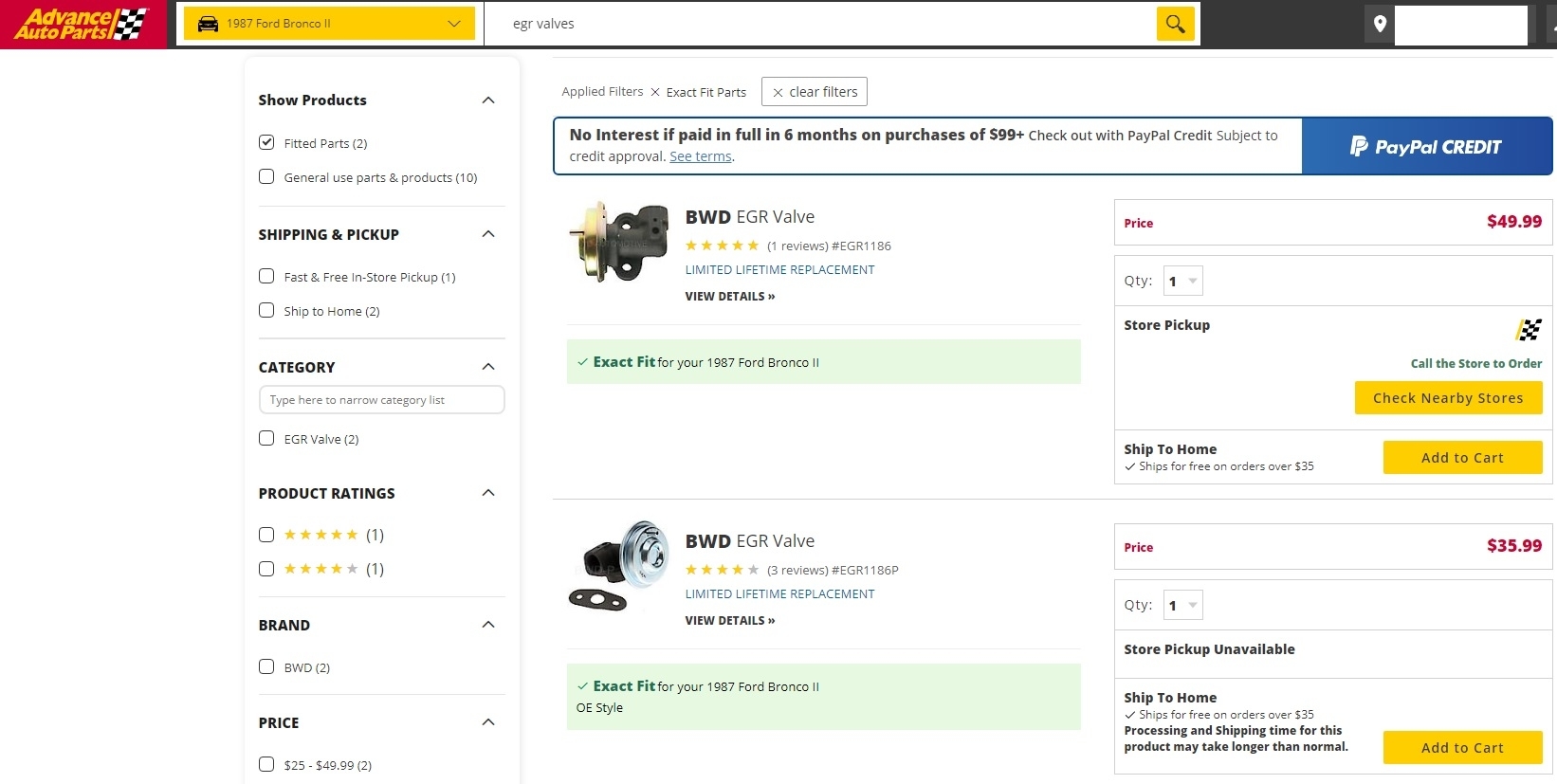1557x784 pixels.
Task: Click the clear filters button
Action: click(x=815, y=92)
